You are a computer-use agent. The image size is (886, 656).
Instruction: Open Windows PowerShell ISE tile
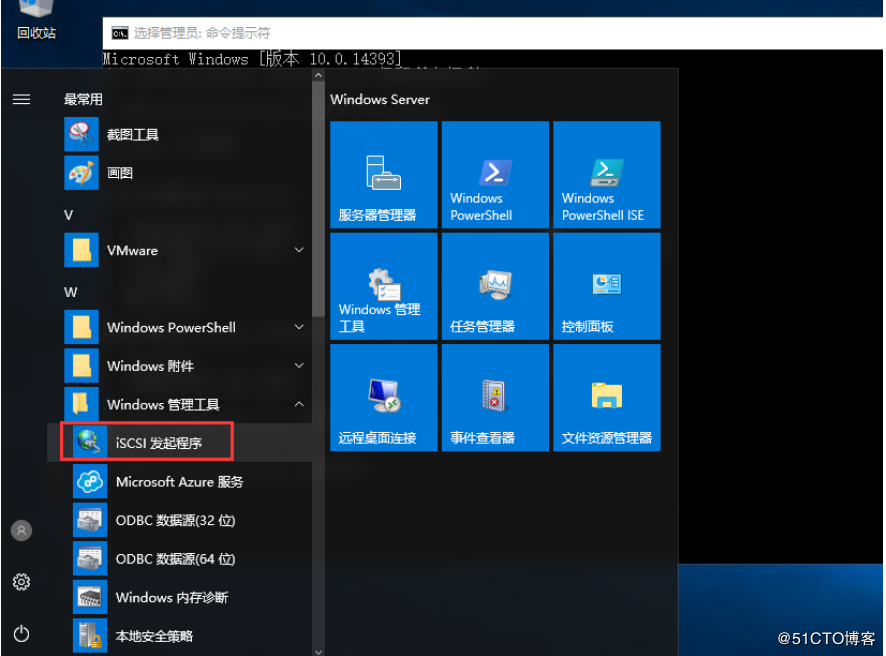tap(605, 175)
